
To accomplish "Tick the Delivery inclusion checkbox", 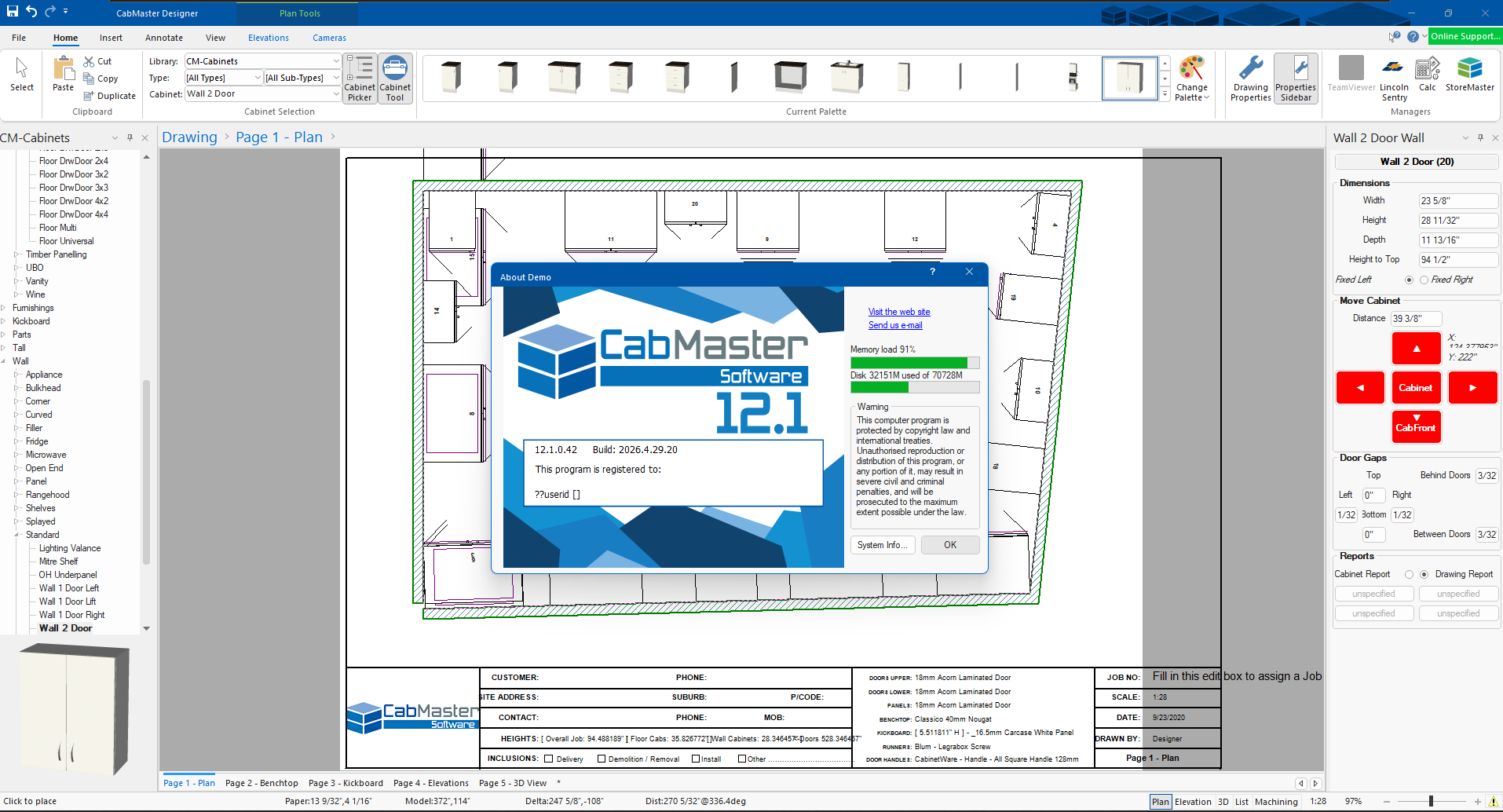I will pyautogui.click(x=549, y=759).
